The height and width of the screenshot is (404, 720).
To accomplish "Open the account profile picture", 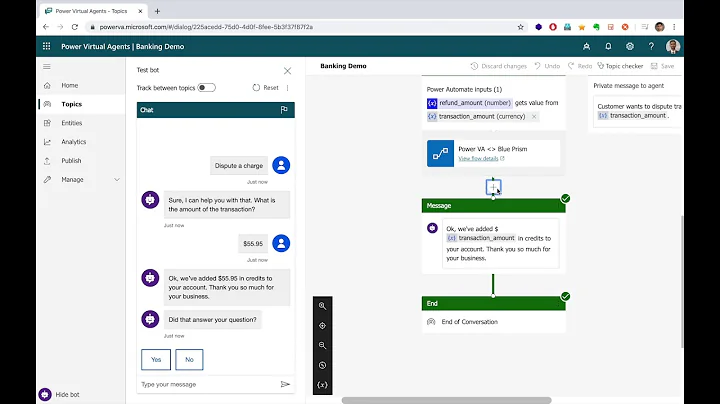I will click(673, 46).
